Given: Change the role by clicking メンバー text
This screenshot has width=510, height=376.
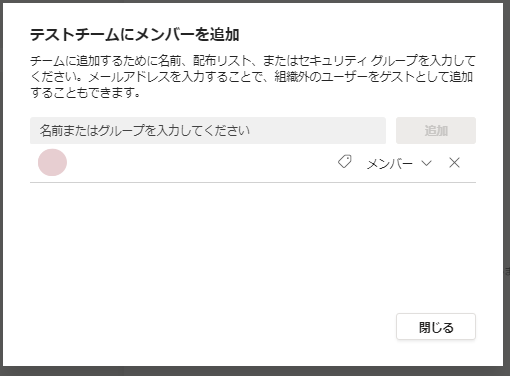Looking at the screenshot, I should (390, 164).
